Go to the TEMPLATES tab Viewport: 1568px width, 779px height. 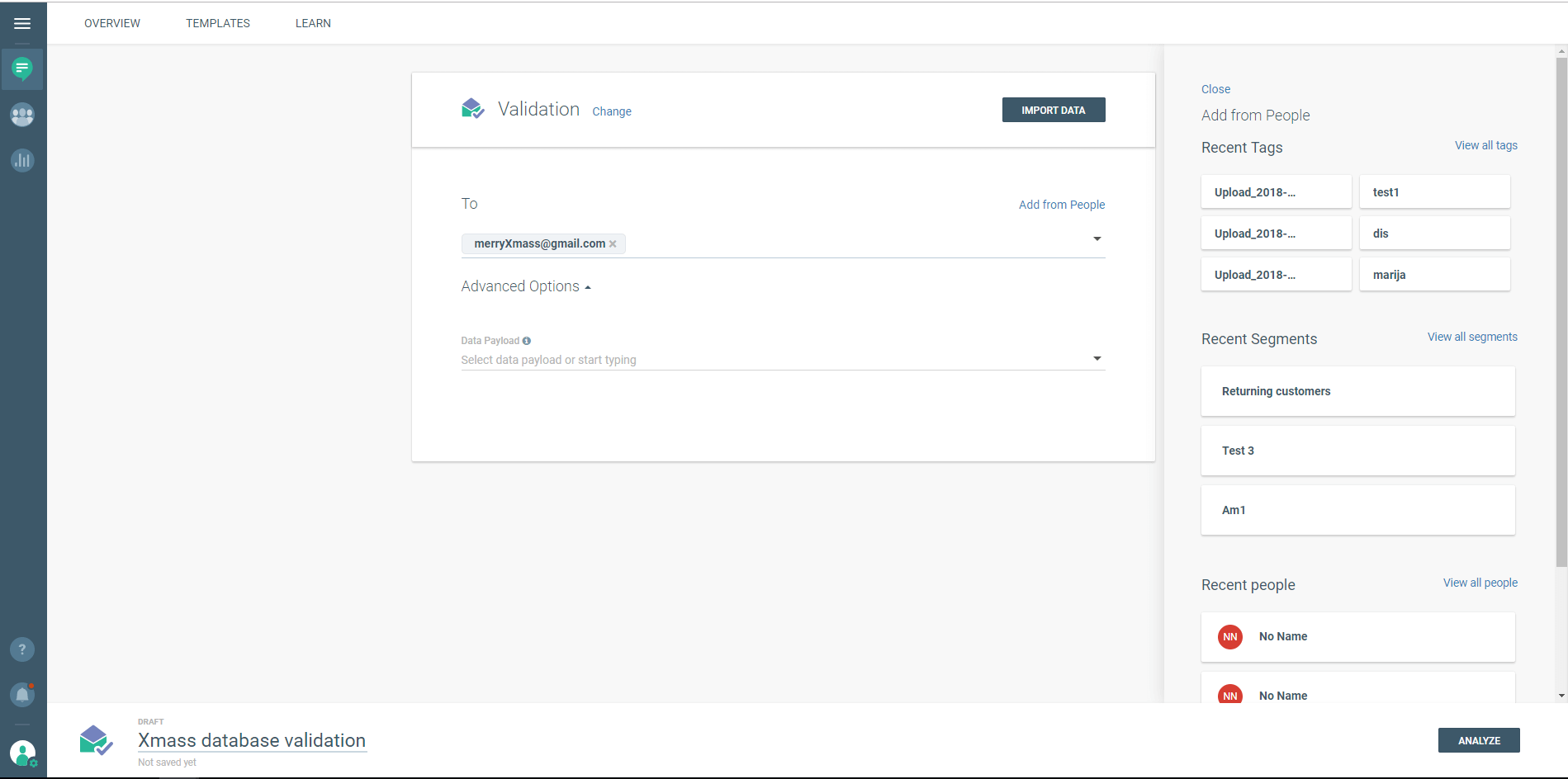coord(218,23)
